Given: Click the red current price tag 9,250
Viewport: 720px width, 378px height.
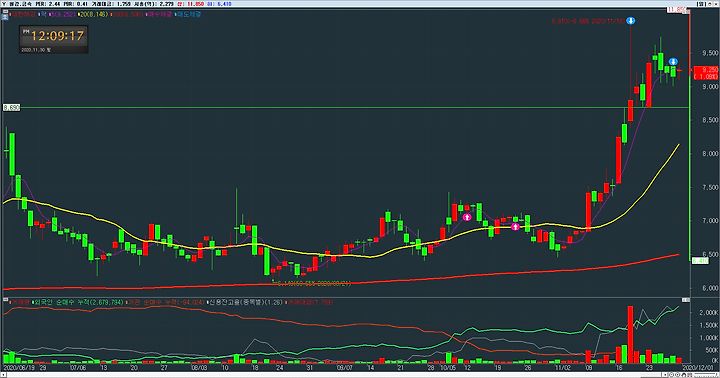Looking at the screenshot, I should tap(706, 73).
